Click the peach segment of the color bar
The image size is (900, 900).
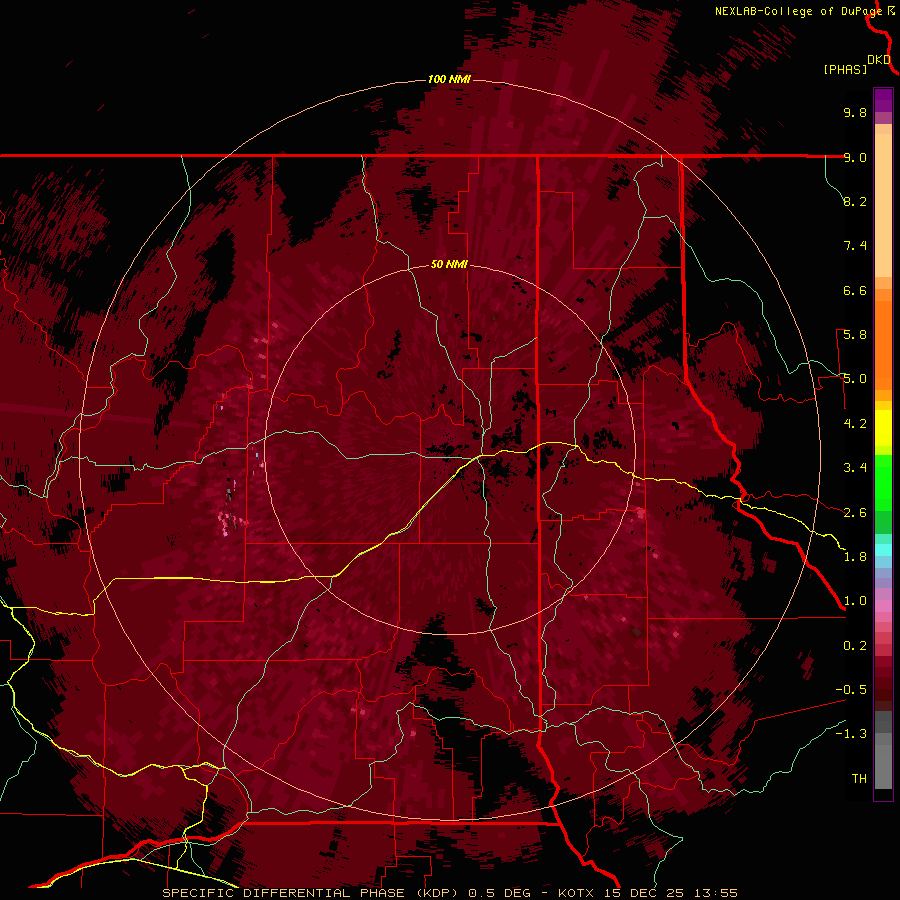point(883,207)
